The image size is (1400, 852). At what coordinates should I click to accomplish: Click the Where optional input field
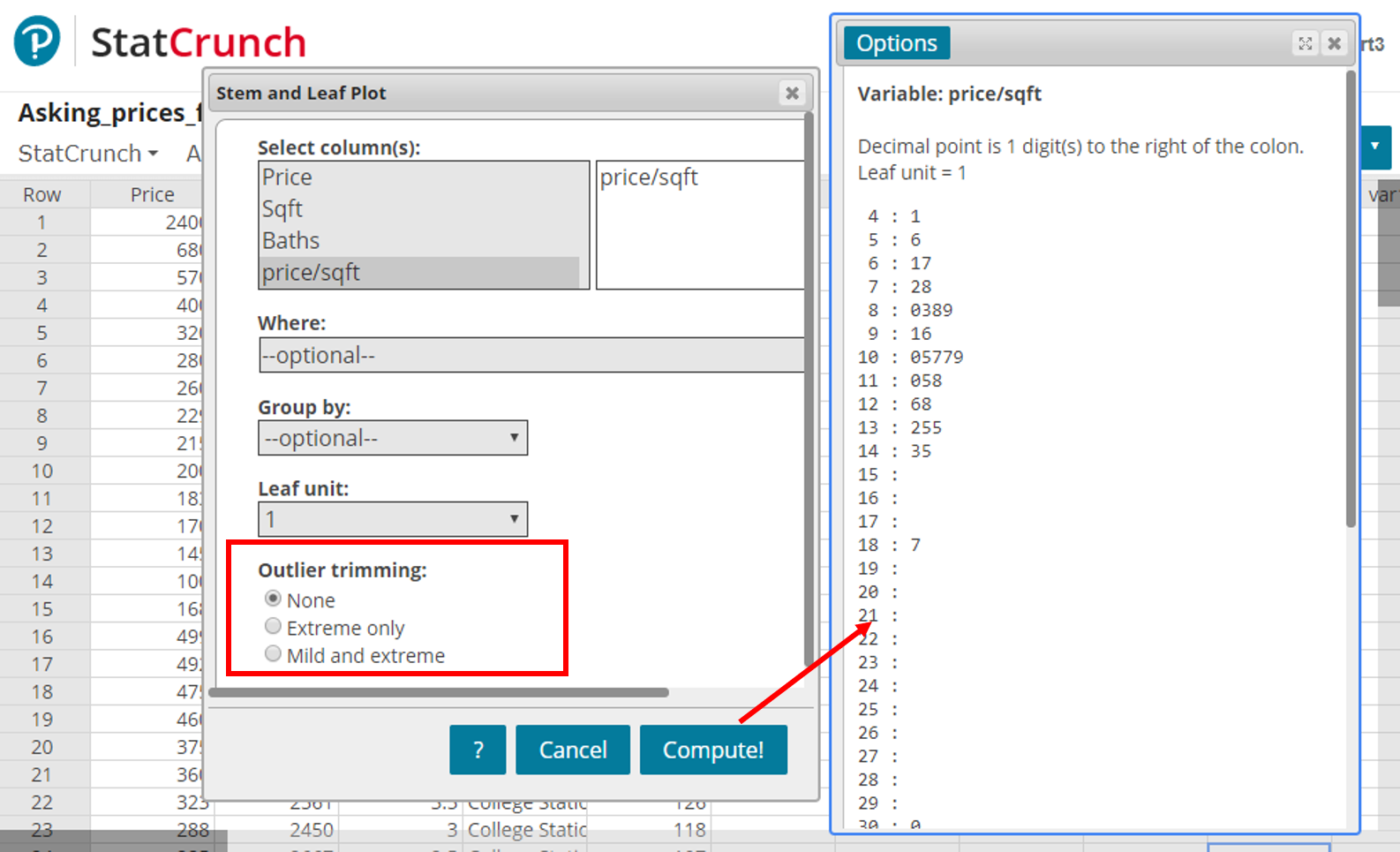pos(531,355)
